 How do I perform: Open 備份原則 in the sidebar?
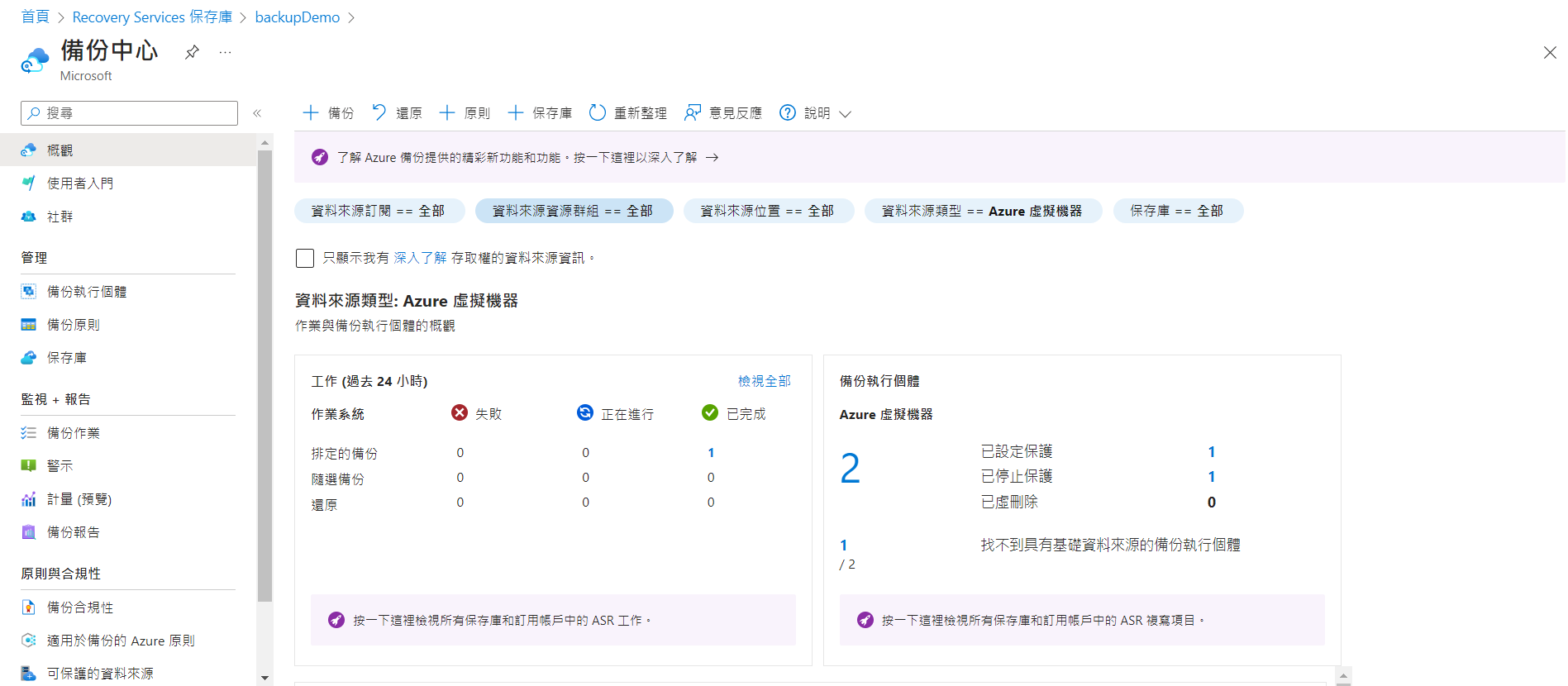pyautogui.click(x=128, y=325)
